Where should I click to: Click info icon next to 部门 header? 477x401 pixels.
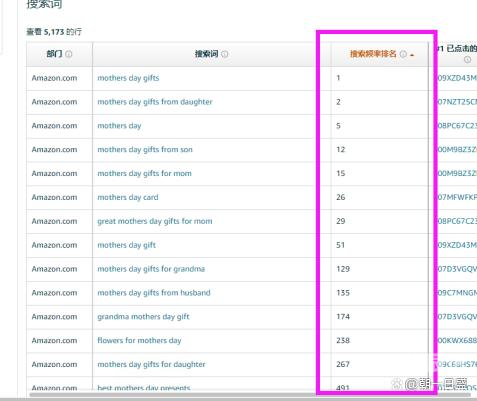[x=69, y=54]
